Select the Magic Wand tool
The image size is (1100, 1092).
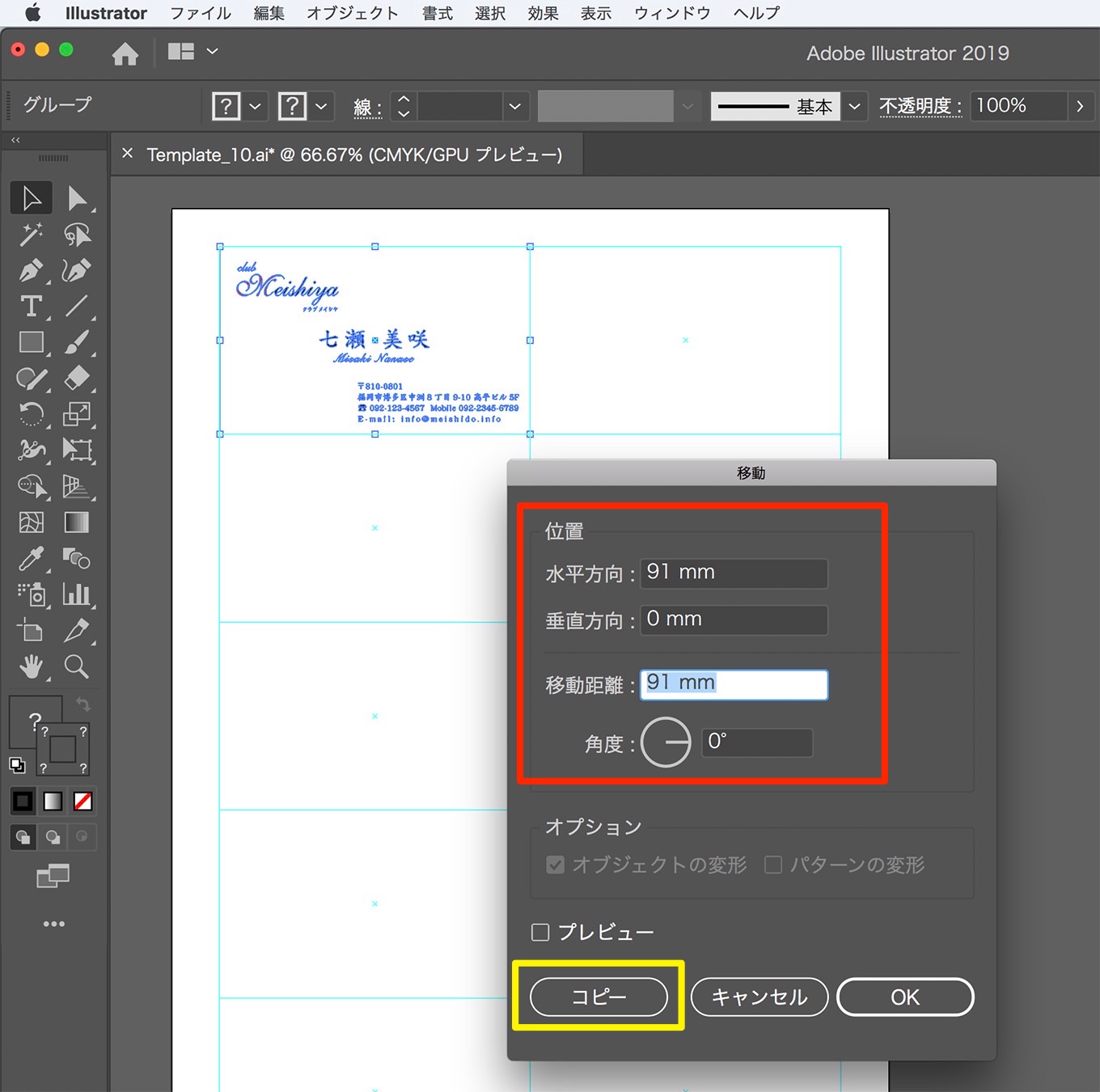tap(31, 235)
